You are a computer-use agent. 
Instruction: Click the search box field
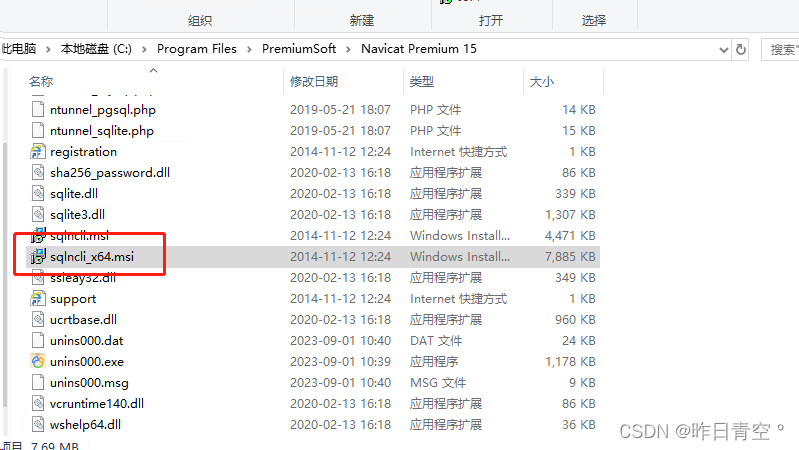pos(780,49)
